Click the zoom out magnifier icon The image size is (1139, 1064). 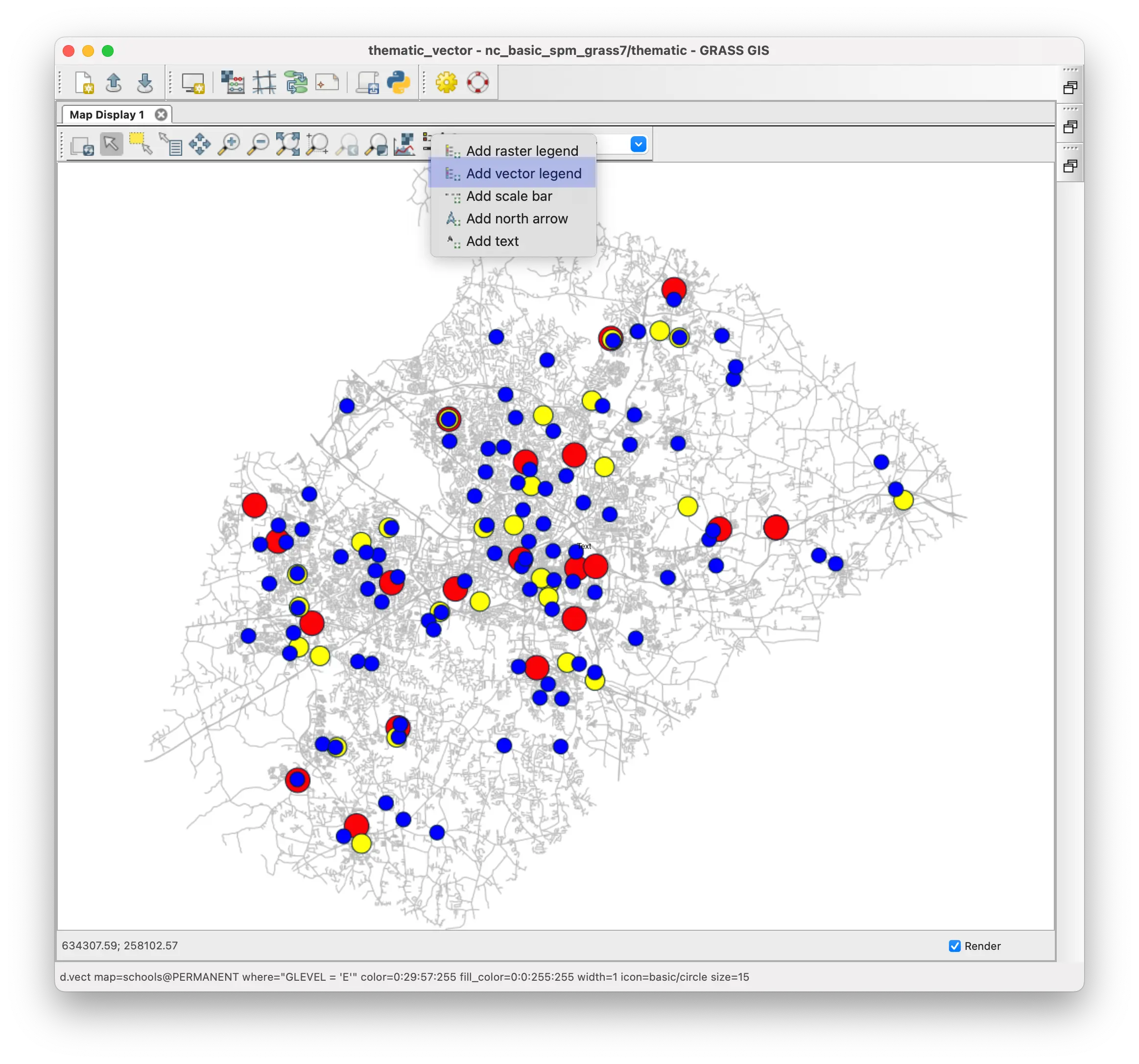click(258, 144)
